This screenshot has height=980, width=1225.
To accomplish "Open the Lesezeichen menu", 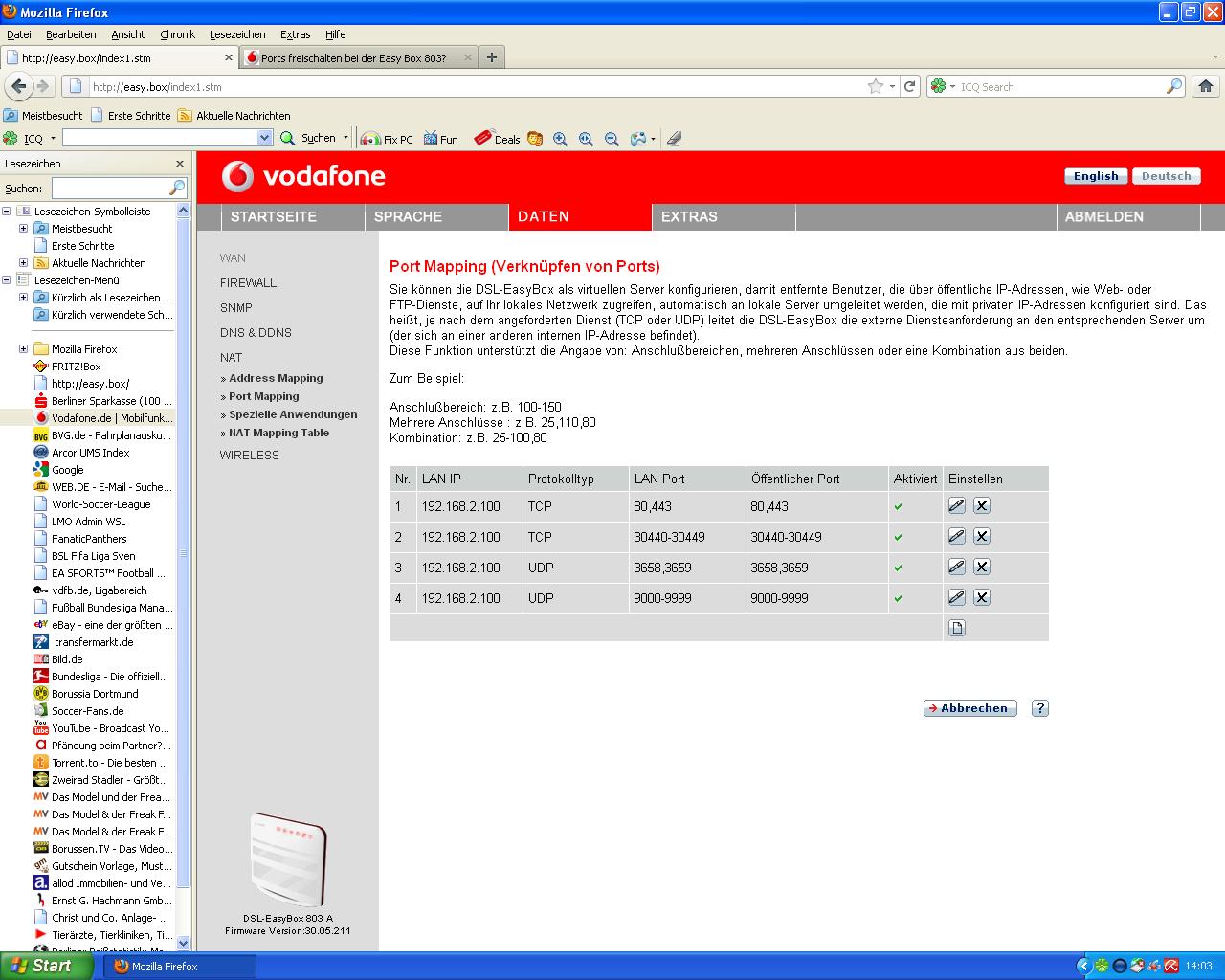I will click(236, 34).
